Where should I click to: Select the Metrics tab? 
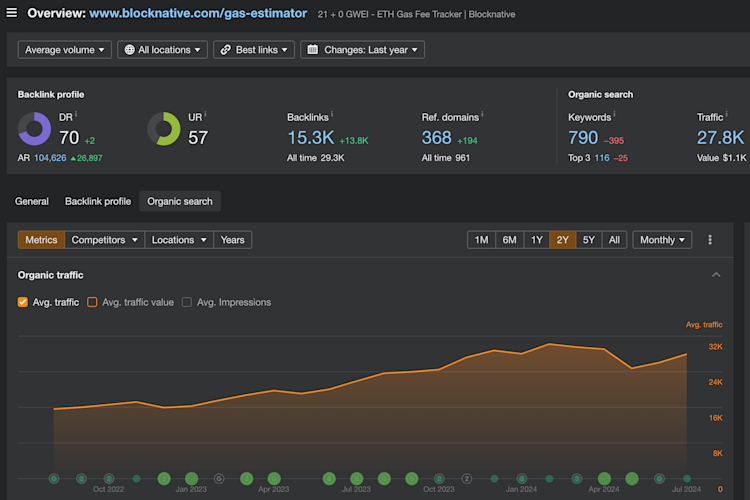tap(41, 240)
